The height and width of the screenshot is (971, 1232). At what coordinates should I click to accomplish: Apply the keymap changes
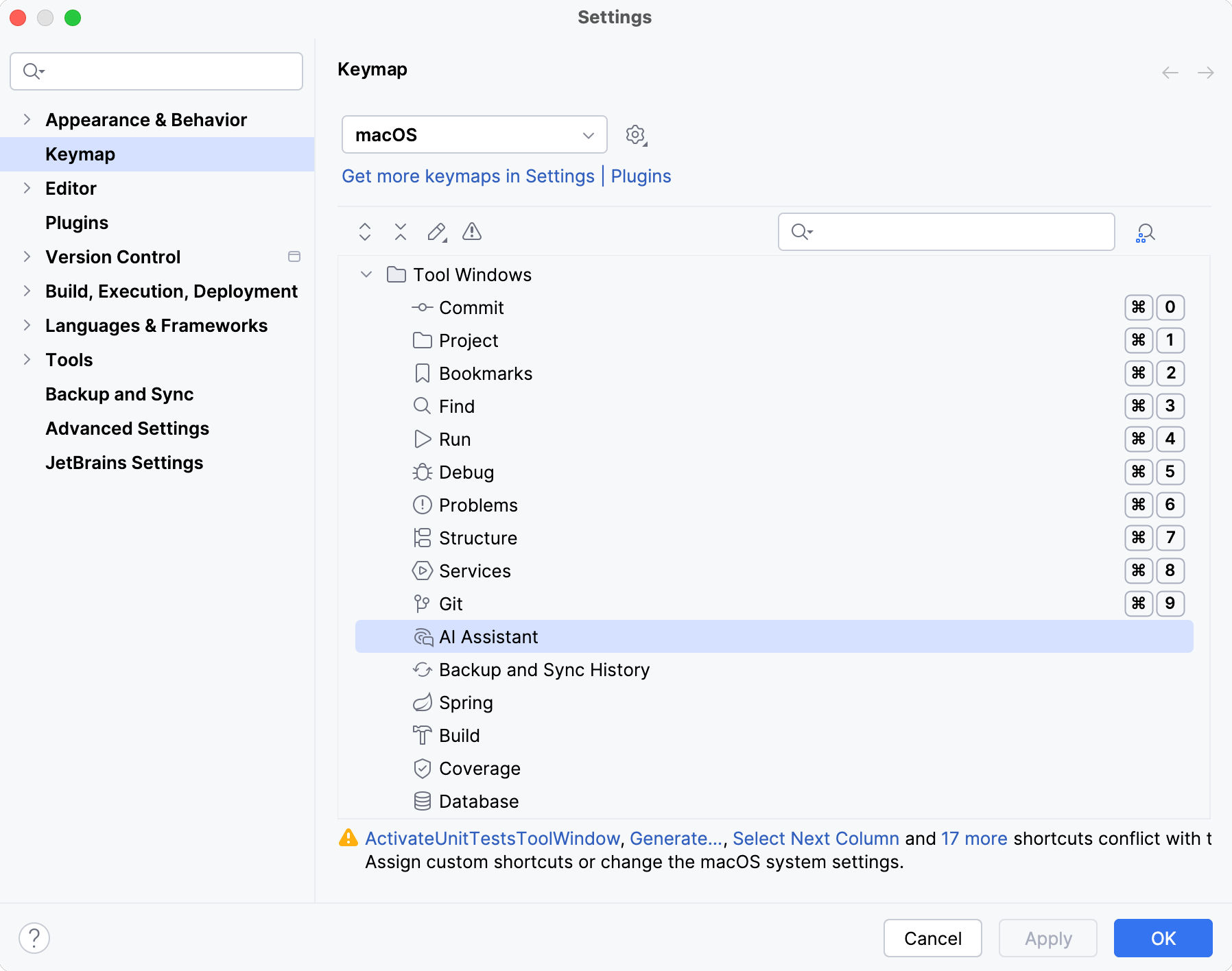pos(1047,938)
